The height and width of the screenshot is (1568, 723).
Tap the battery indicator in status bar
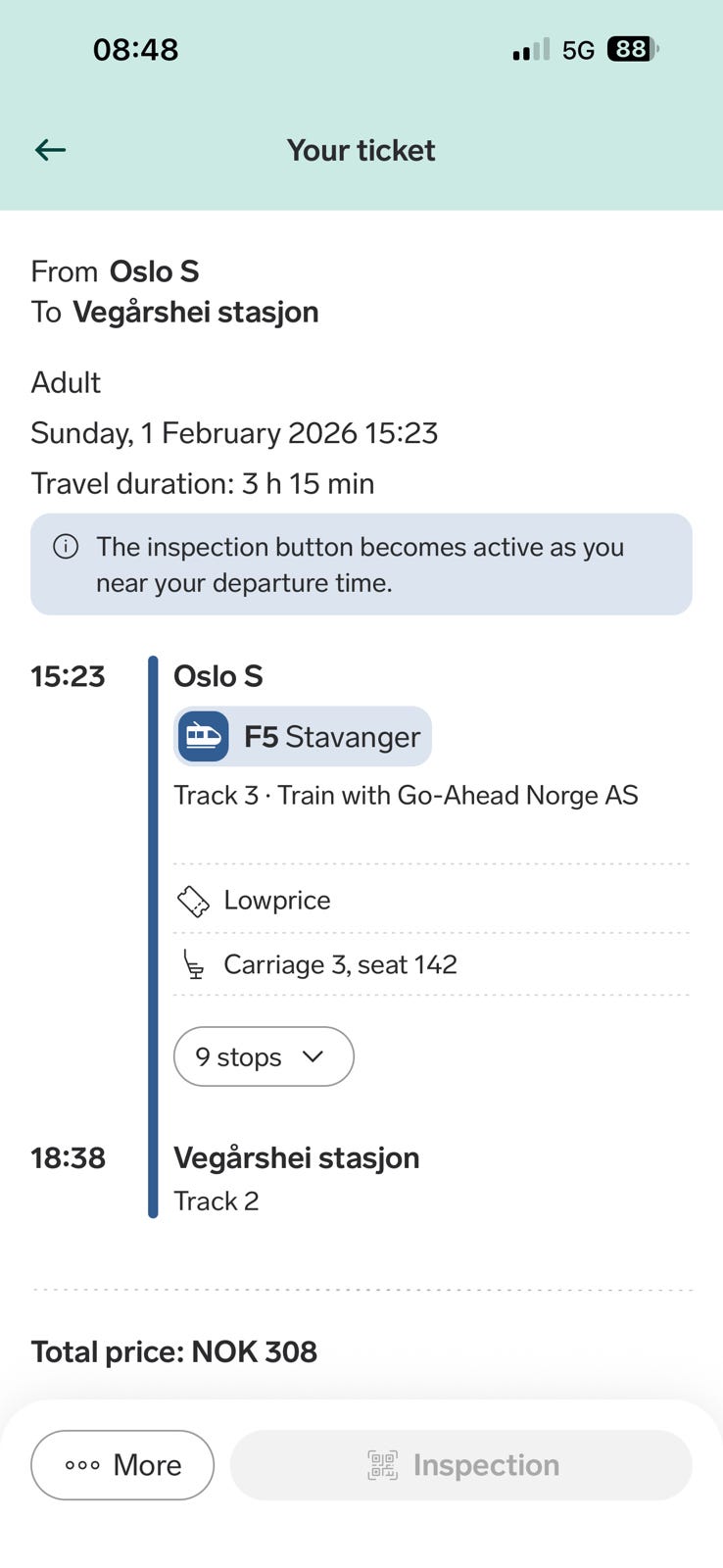tap(632, 50)
